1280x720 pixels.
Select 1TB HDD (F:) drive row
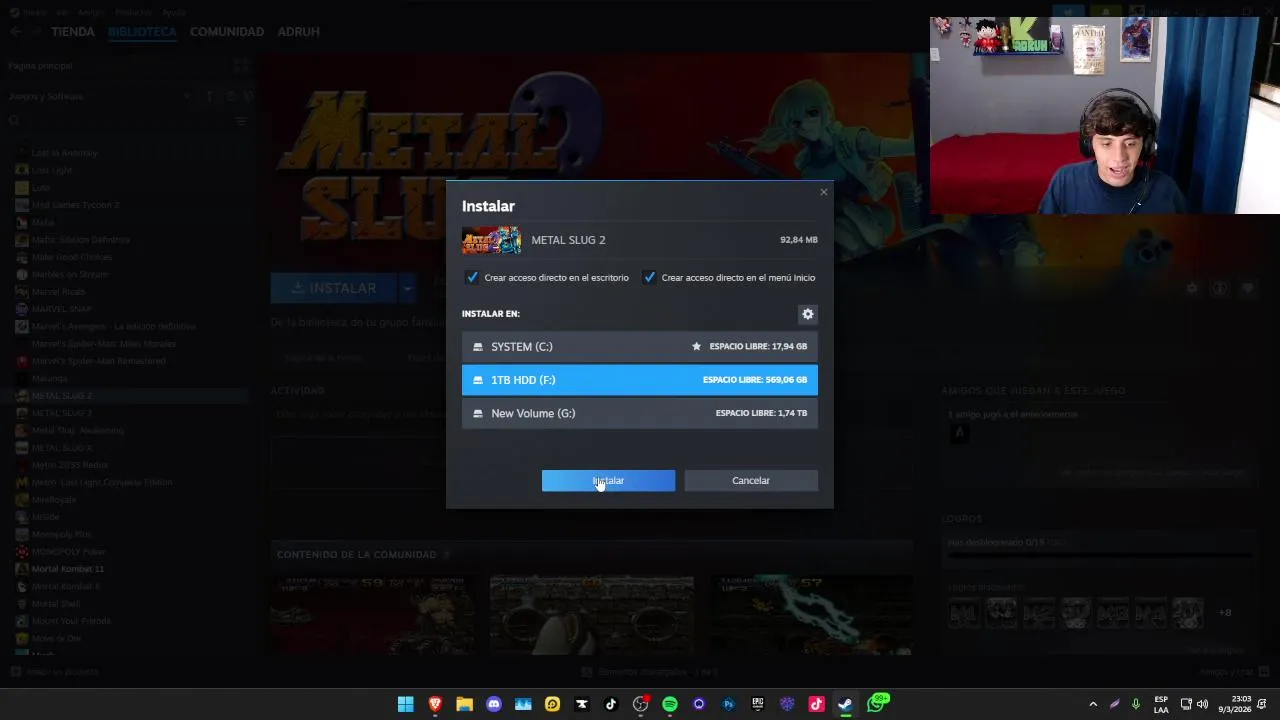(640, 380)
